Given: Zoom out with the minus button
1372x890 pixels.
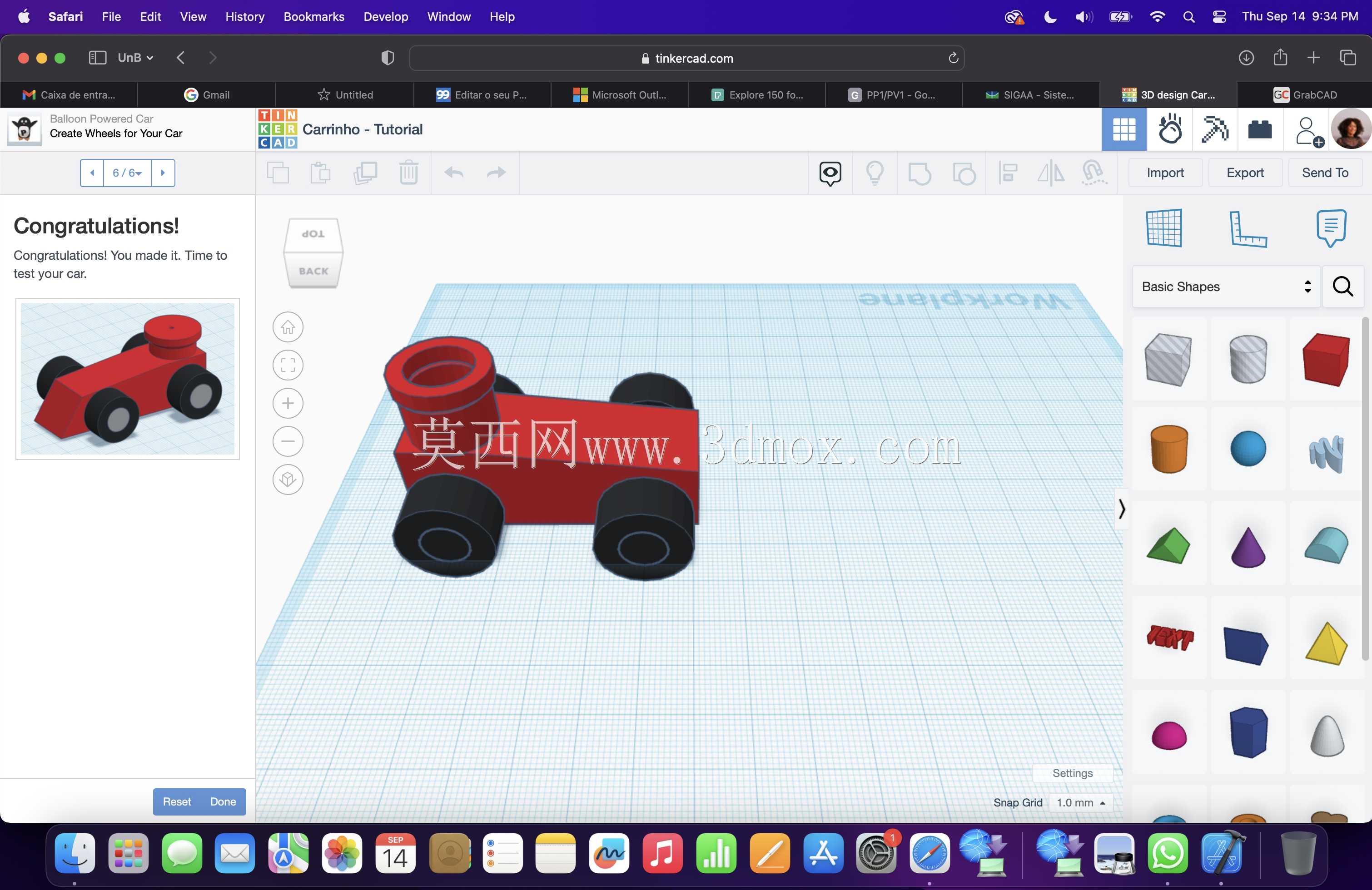Looking at the screenshot, I should (288, 441).
